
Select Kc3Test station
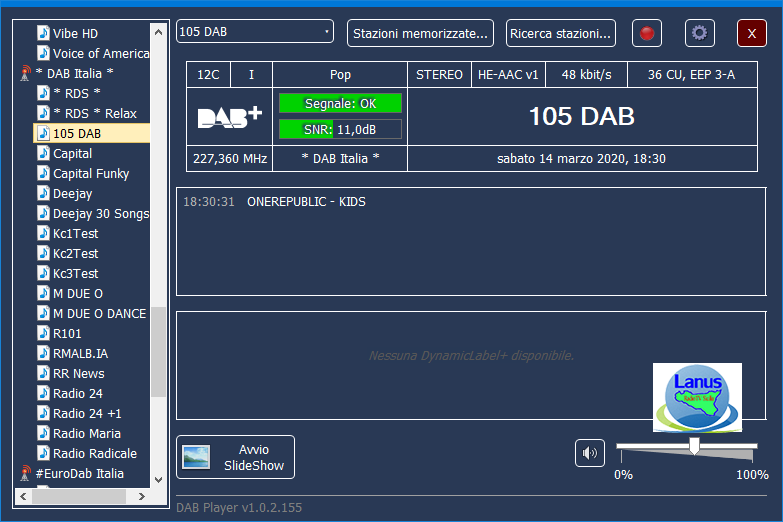click(x=75, y=273)
